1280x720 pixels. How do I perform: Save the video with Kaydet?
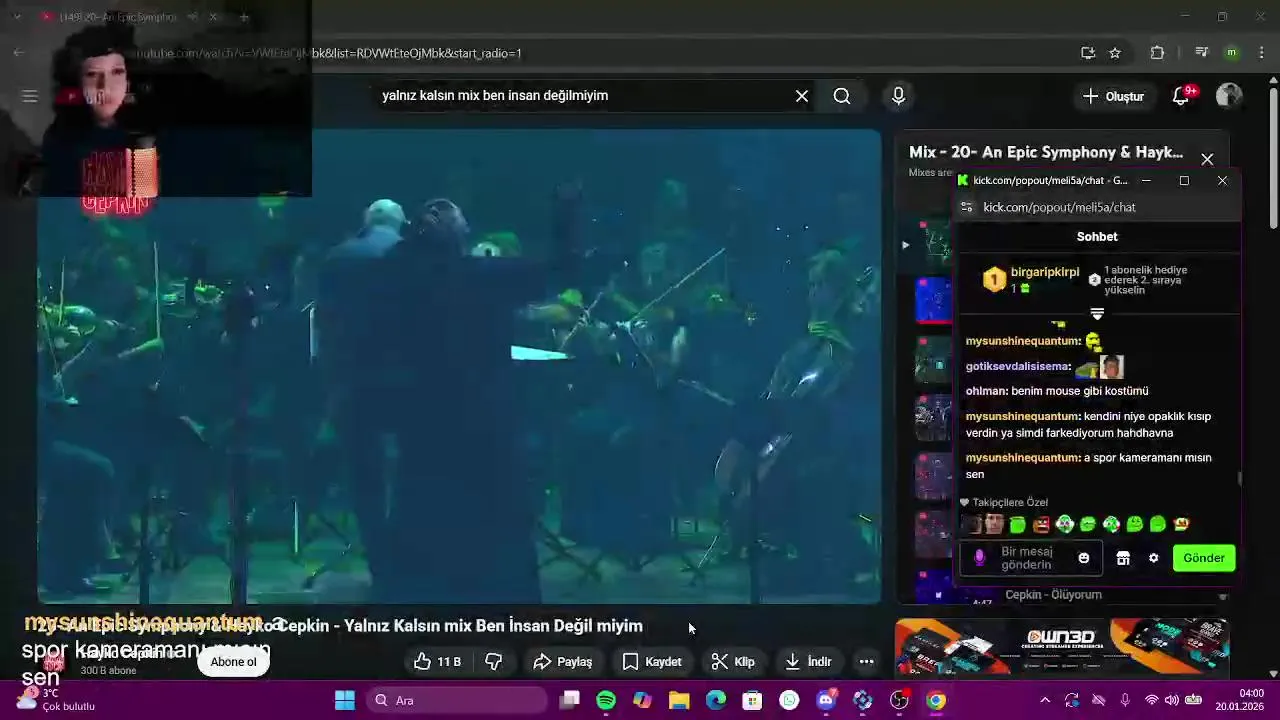click(x=652, y=661)
